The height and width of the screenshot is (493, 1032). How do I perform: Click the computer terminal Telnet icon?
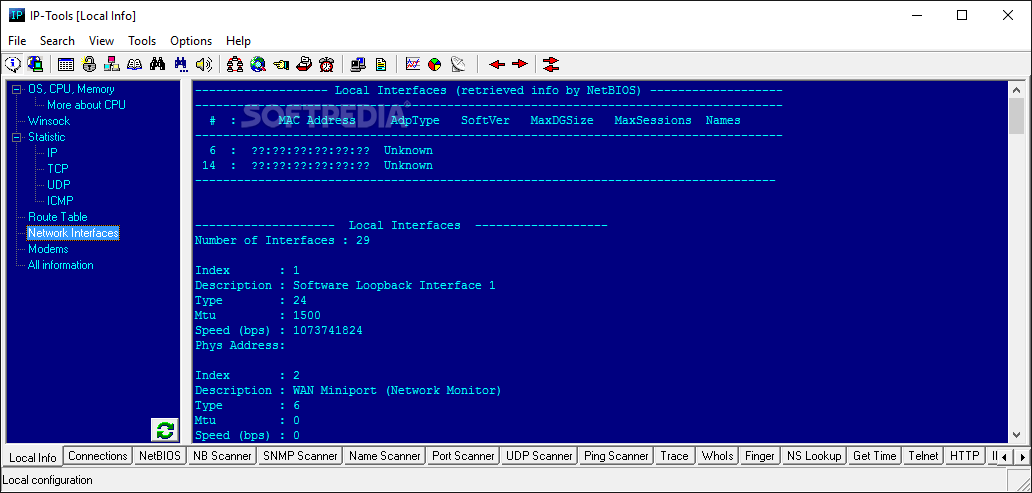point(358,64)
